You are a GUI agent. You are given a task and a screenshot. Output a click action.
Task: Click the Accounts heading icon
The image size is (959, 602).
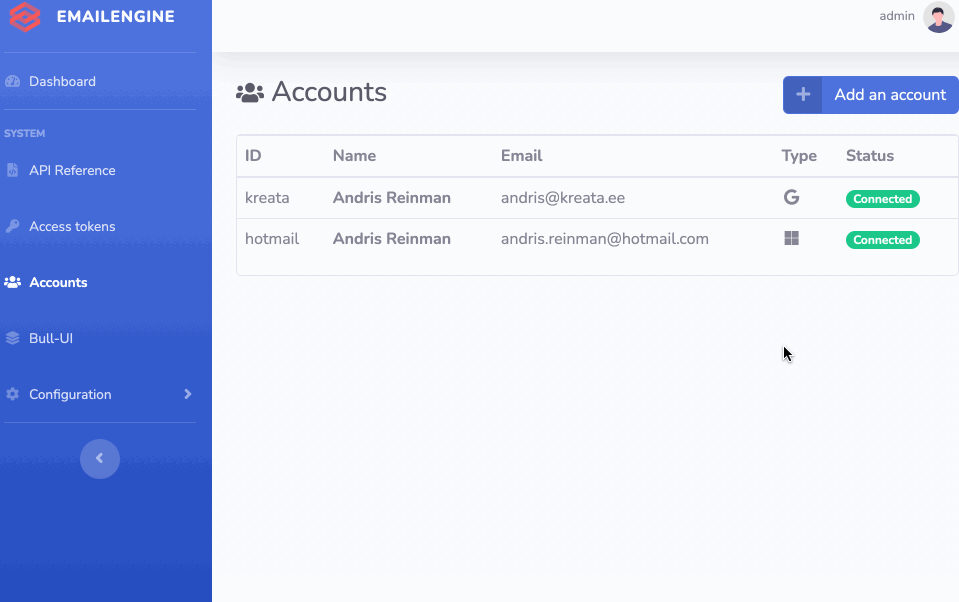pos(250,92)
